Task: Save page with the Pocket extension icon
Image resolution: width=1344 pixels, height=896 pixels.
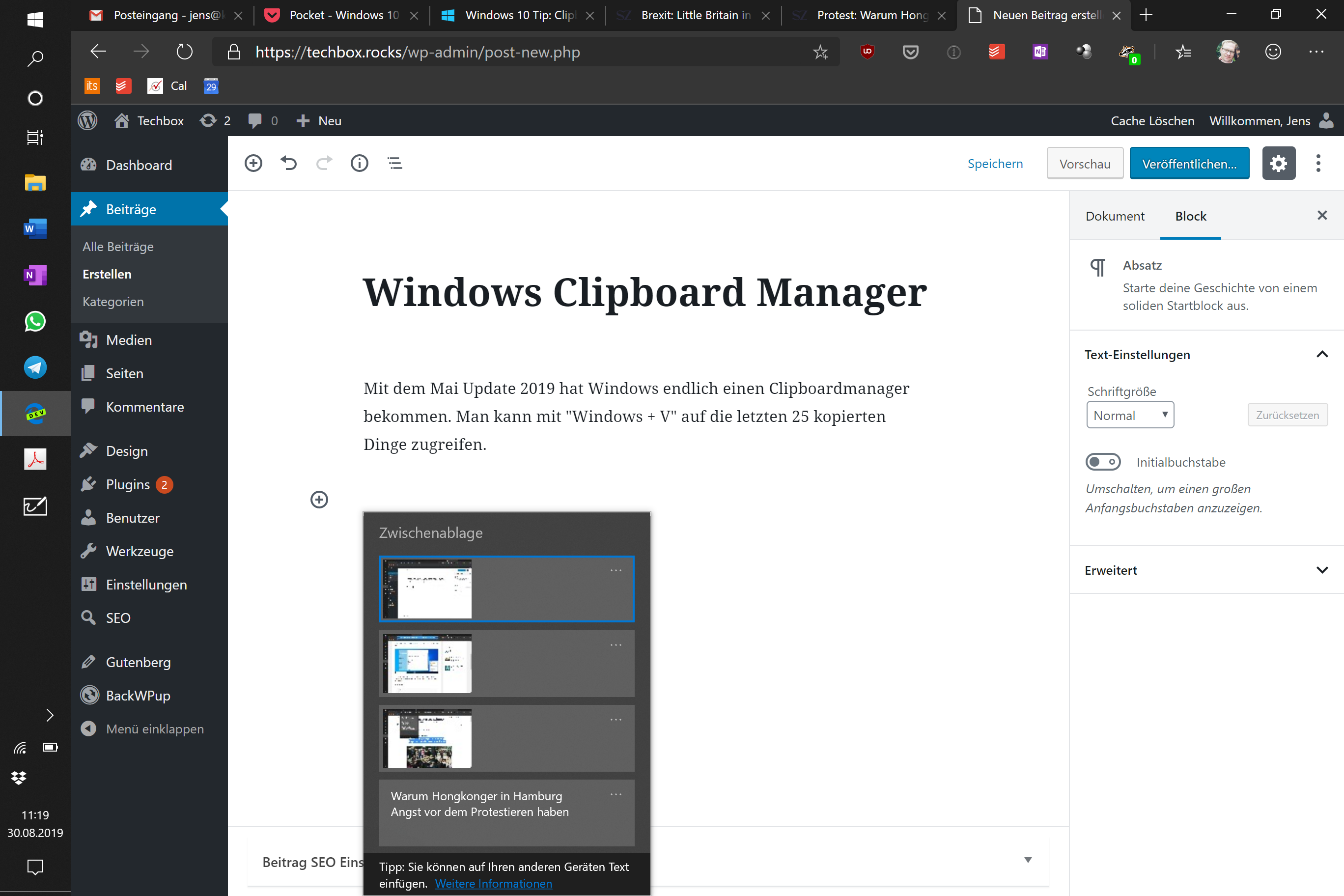Action: click(x=910, y=52)
